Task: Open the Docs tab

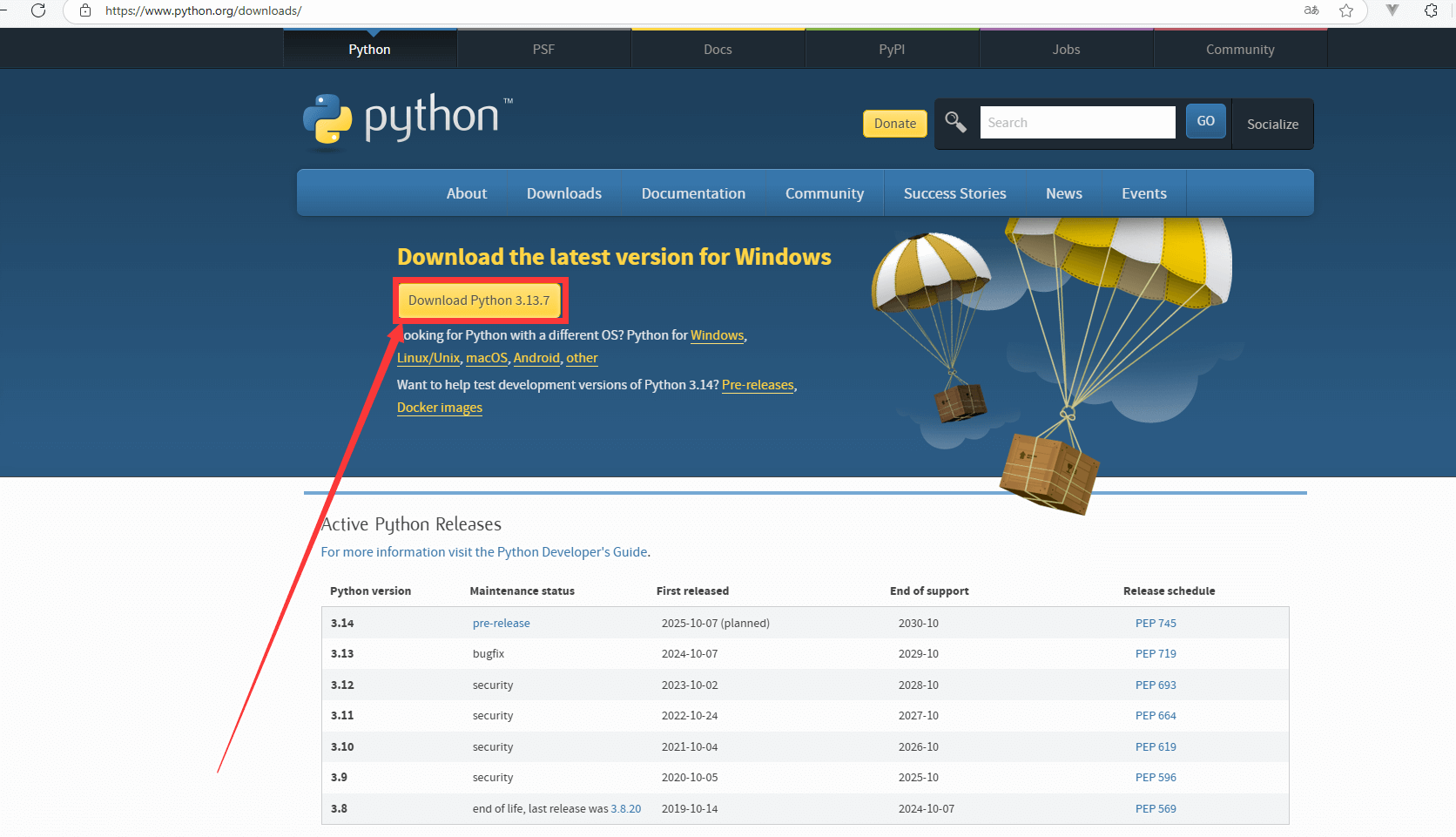Action: coord(718,49)
